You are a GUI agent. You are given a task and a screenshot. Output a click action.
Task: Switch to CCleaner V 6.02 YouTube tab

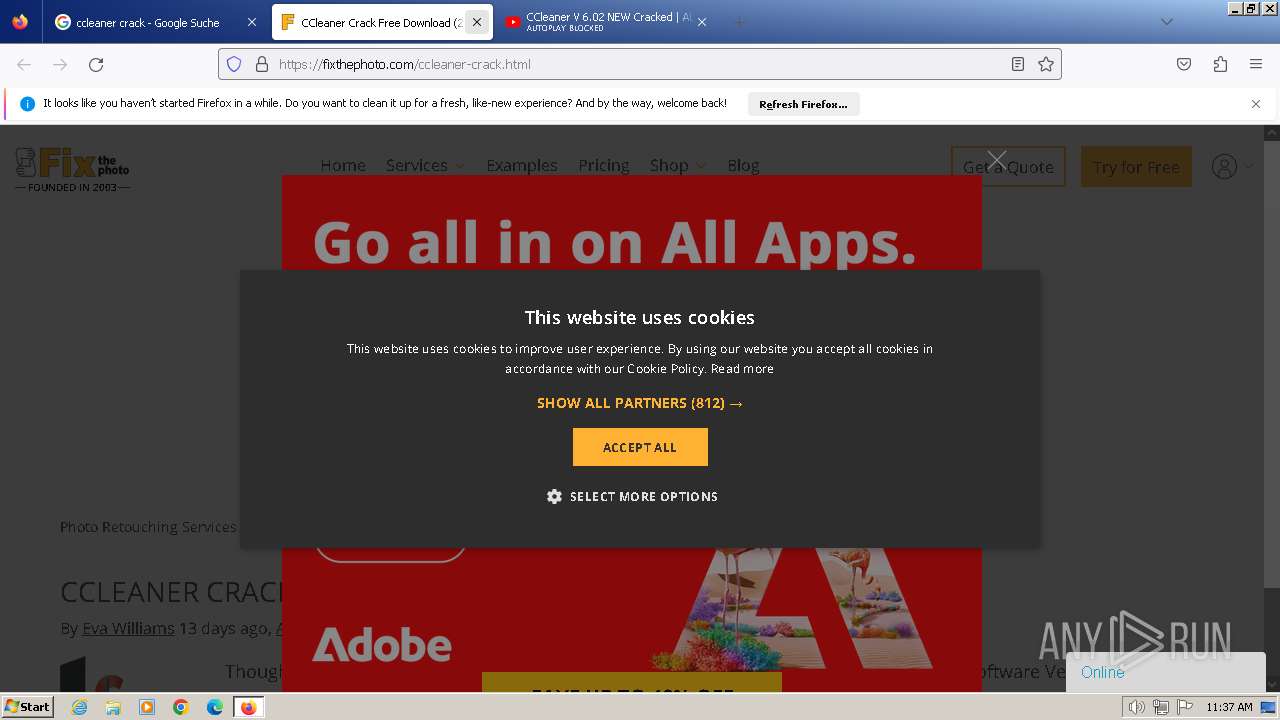(x=606, y=22)
